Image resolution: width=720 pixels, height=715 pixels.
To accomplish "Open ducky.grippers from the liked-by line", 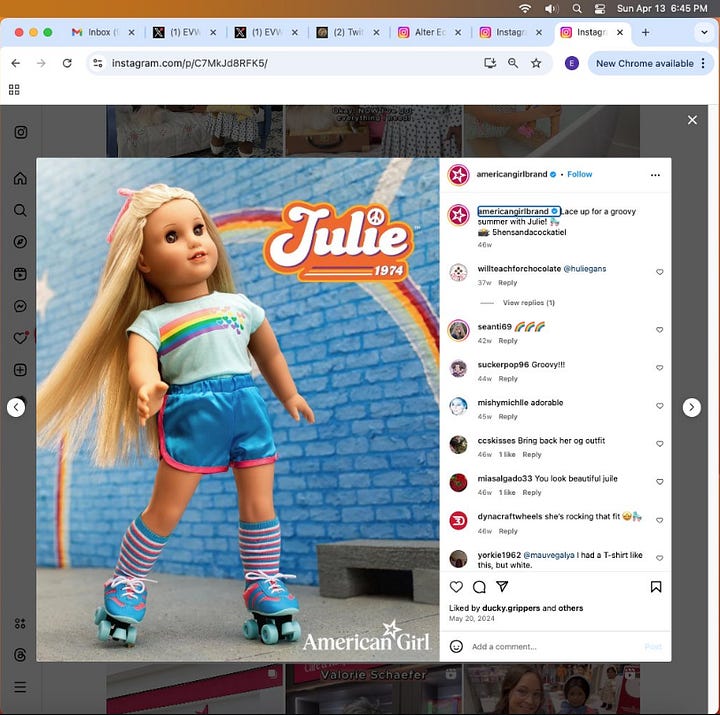I will (x=511, y=608).
